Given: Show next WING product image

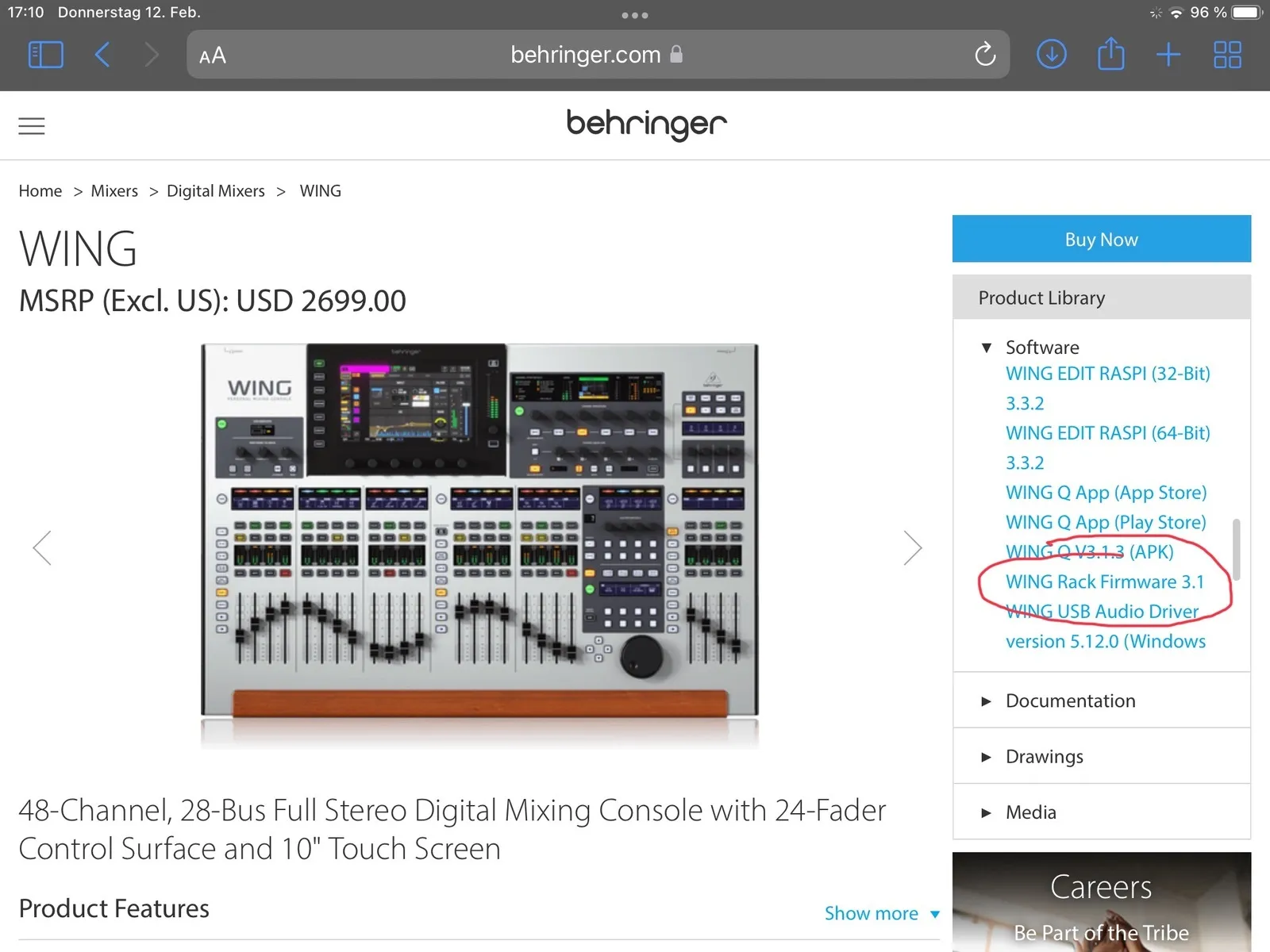Looking at the screenshot, I should 913,547.
